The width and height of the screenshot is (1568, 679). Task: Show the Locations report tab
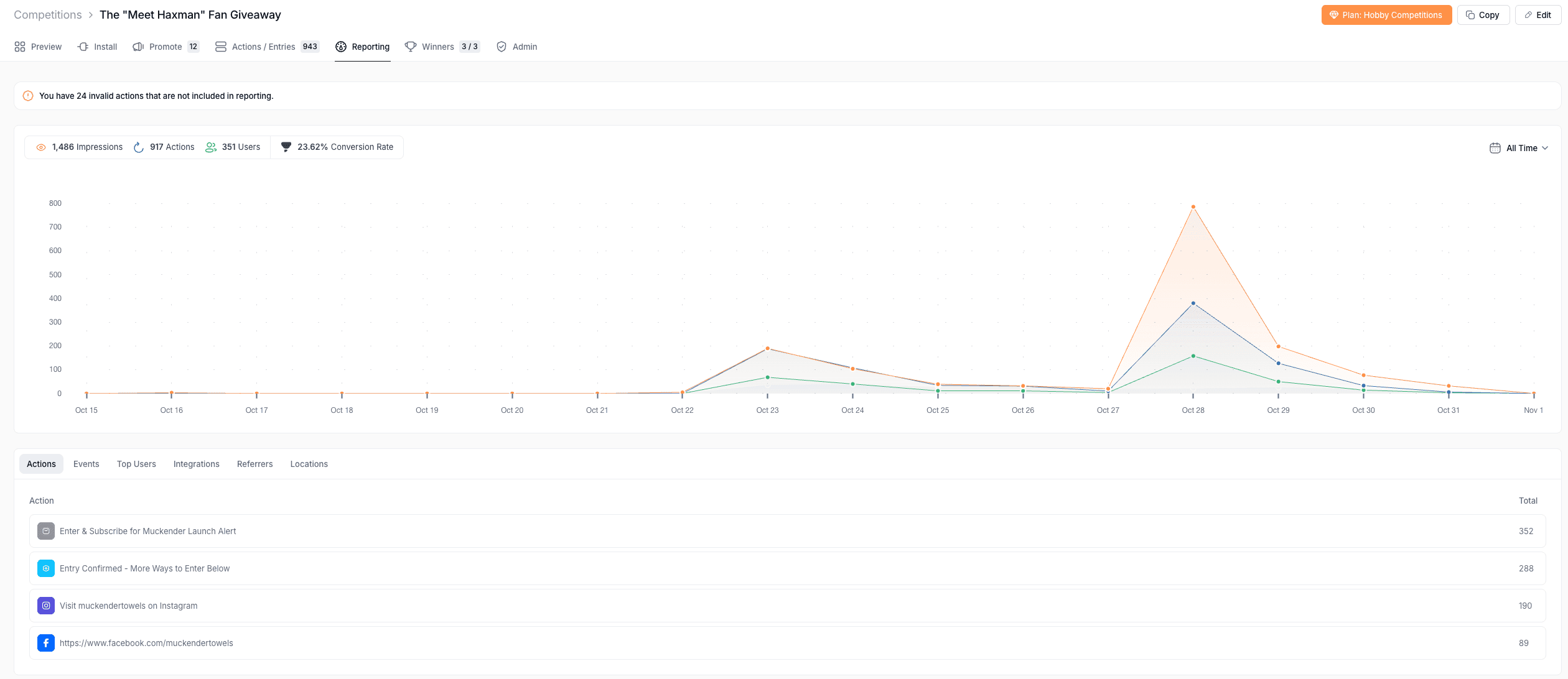click(x=309, y=464)
